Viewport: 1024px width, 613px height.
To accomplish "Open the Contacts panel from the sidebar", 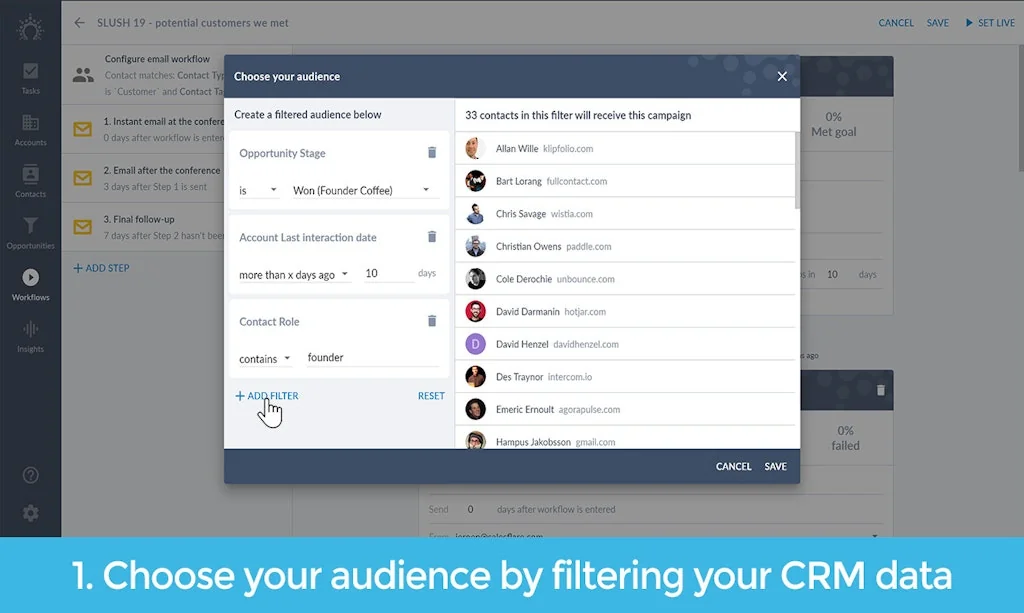I will click(30, 180).
